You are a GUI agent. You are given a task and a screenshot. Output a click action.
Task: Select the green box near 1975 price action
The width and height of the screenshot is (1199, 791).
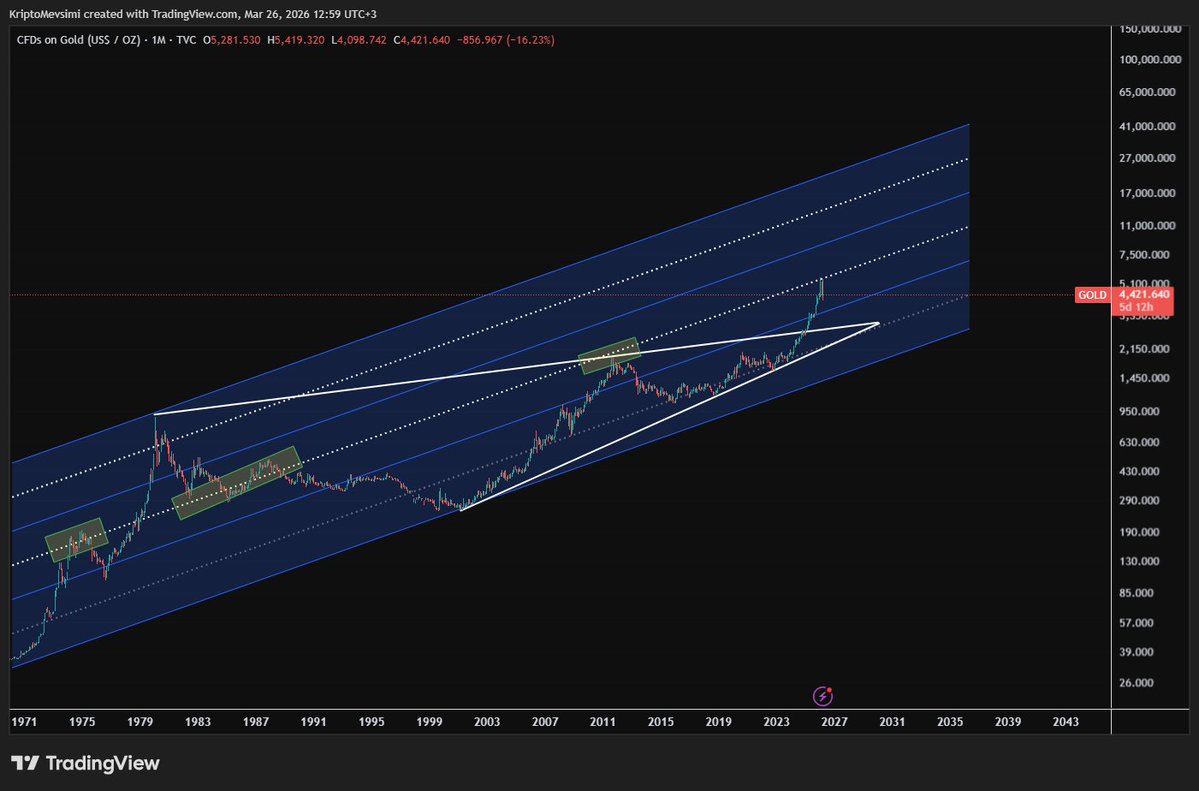[x=76, y=540]
